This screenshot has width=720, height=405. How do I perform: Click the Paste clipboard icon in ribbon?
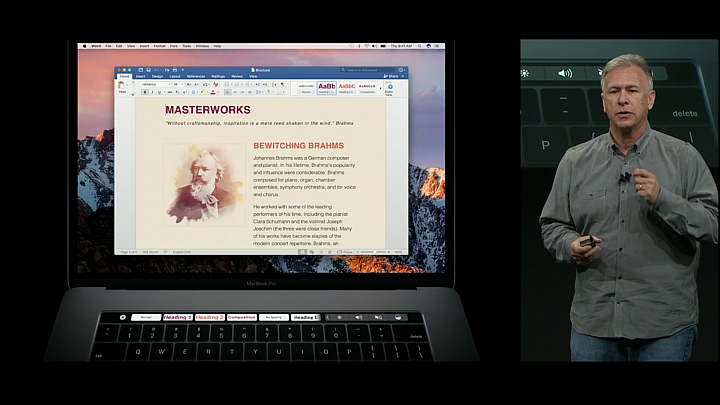point(121,84)
